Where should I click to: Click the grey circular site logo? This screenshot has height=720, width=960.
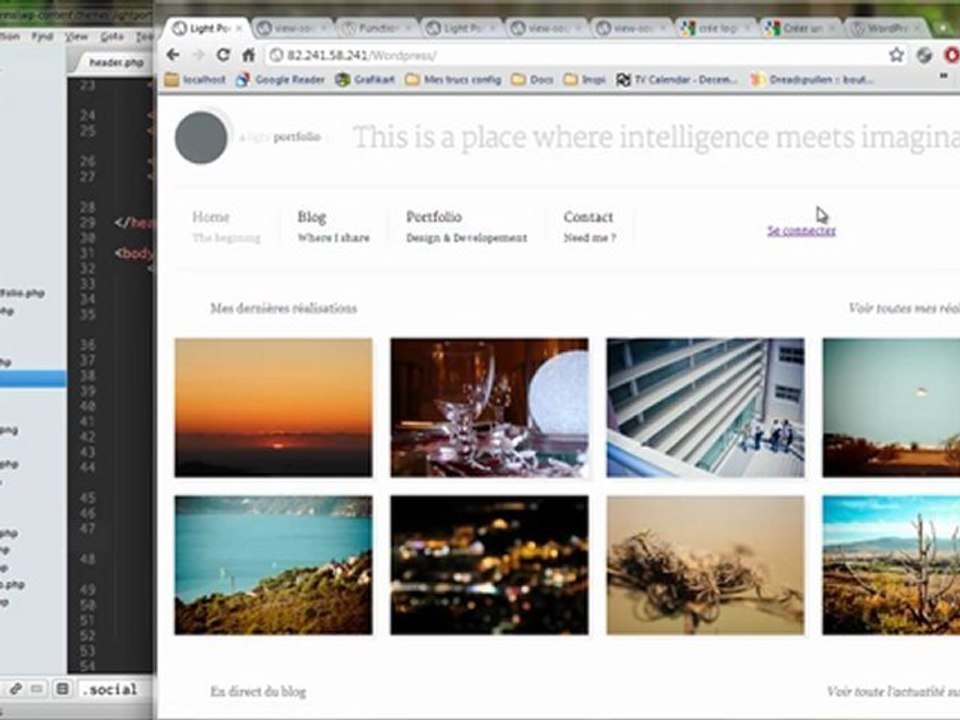pos(201,138)
